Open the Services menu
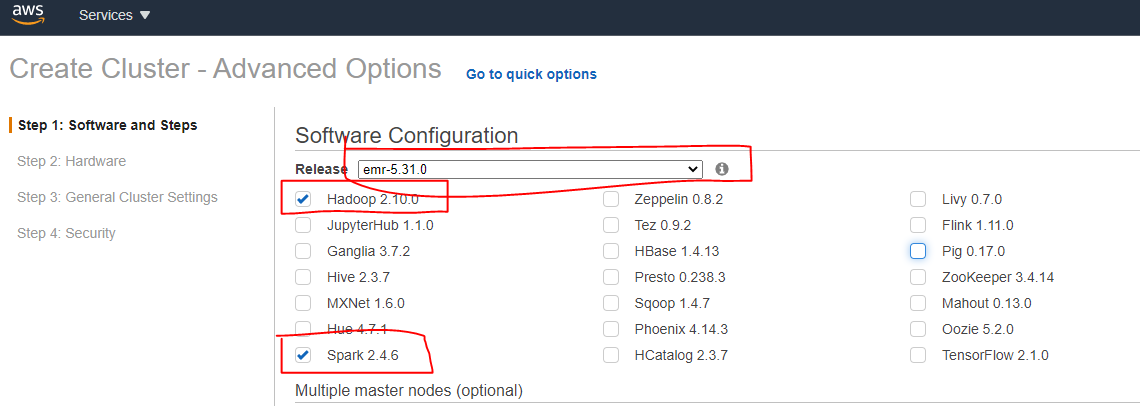1140x406 pixels. [x=115, y=15]
